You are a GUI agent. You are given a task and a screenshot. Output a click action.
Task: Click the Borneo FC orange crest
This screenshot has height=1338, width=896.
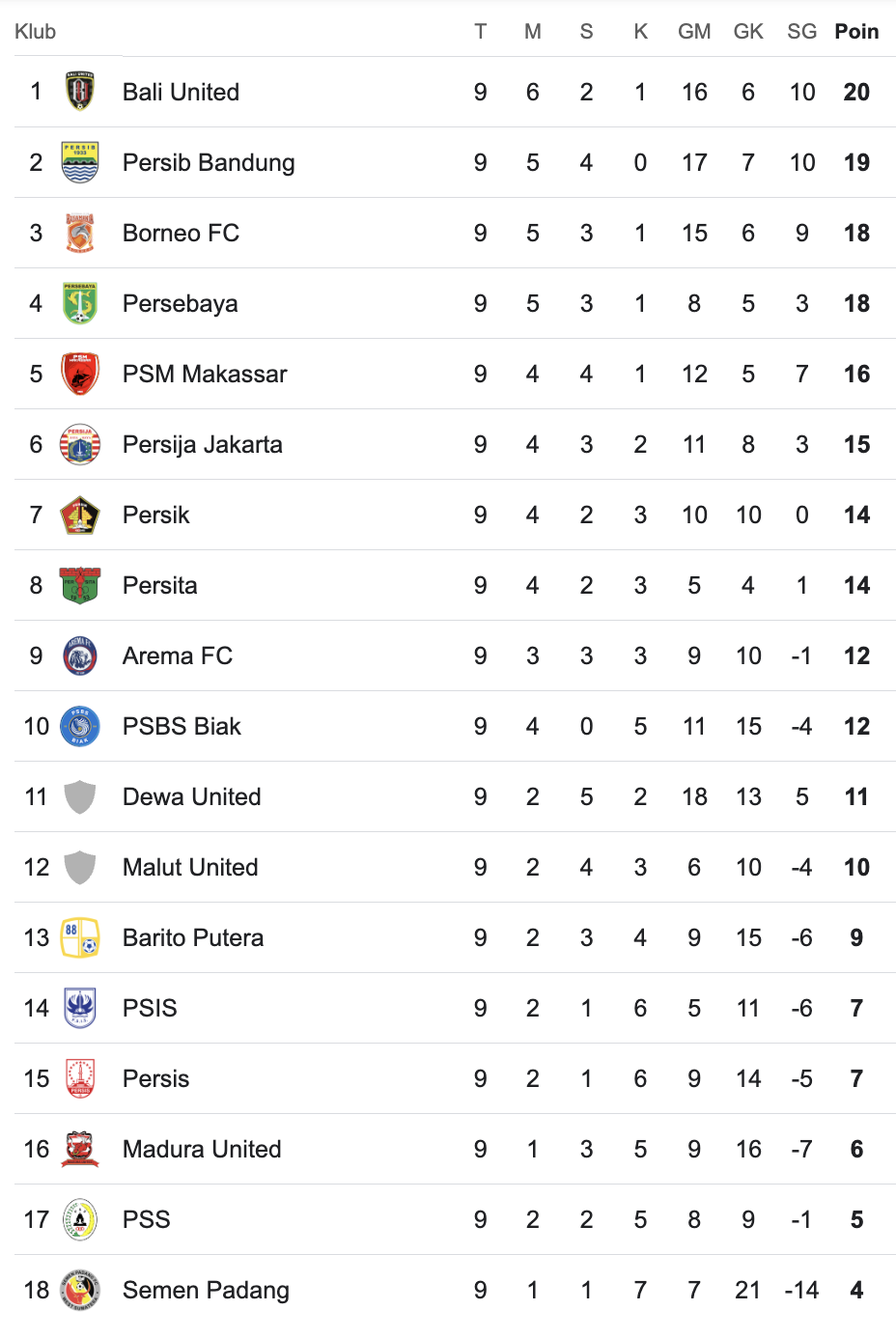tap(80, 233)
